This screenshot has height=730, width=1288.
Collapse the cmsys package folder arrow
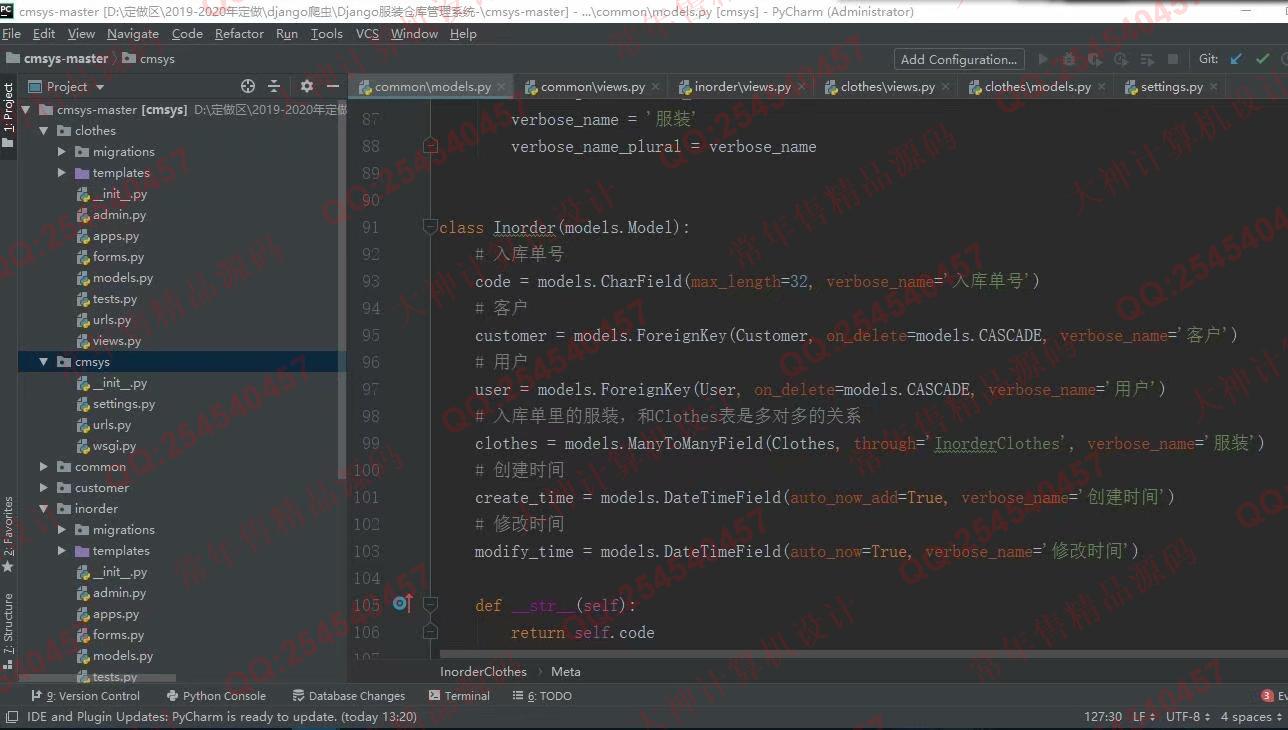pyautogui.click(x=44, y=362)
